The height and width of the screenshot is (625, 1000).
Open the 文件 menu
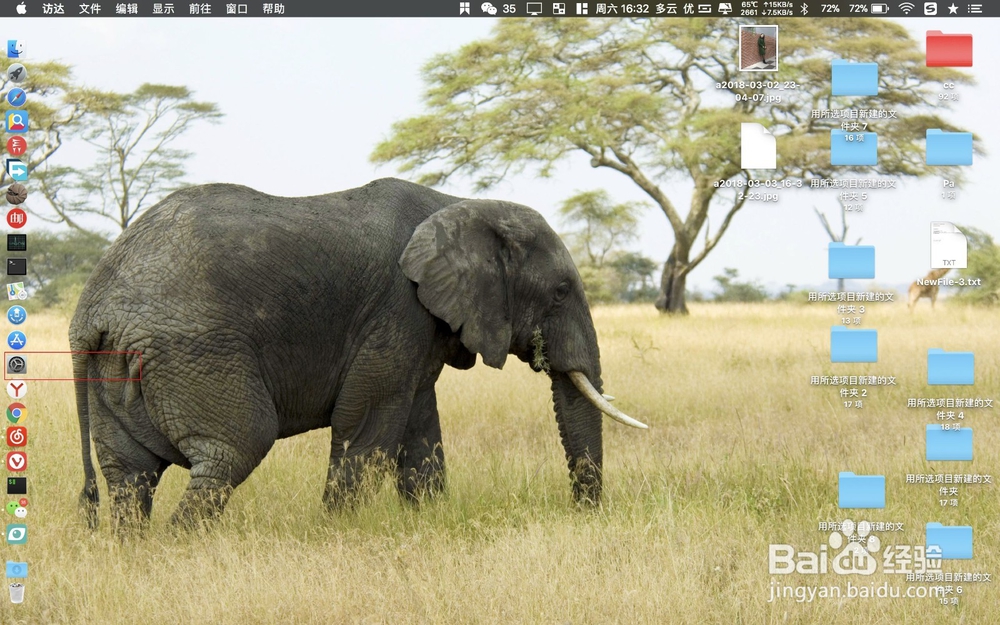pyautogui.click(x=90, y=8)
